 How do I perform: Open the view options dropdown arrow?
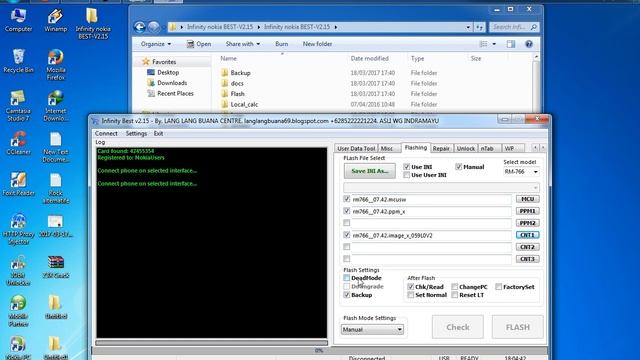point(494,44)
